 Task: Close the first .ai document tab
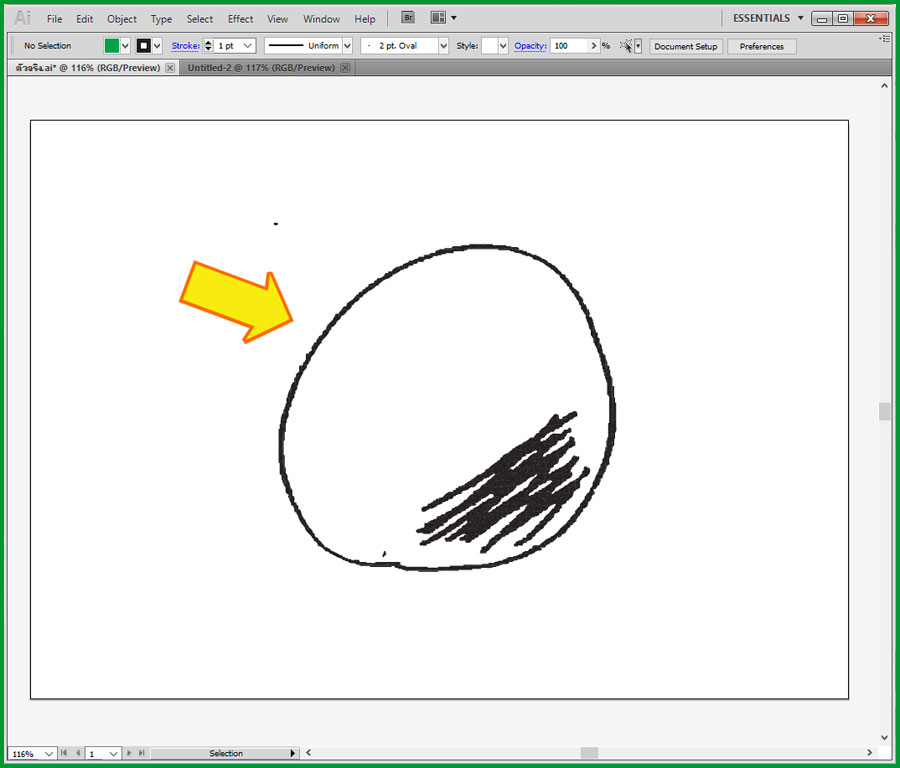(x=170, y=68)
